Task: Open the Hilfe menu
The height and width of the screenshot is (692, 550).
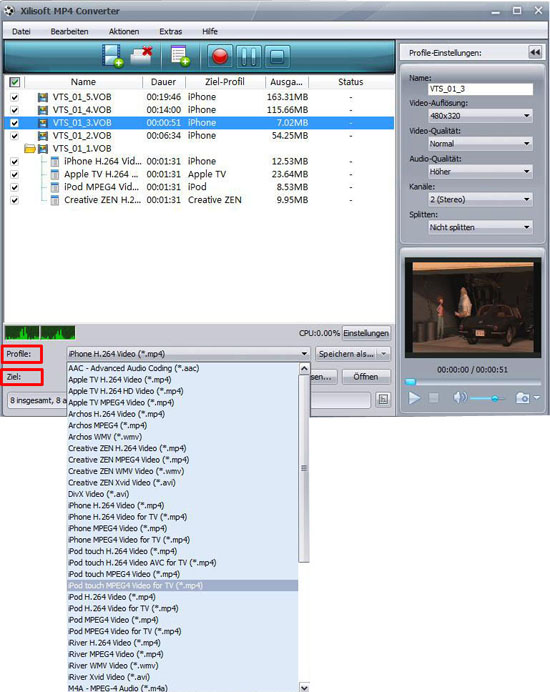Action: click(210, 31)
